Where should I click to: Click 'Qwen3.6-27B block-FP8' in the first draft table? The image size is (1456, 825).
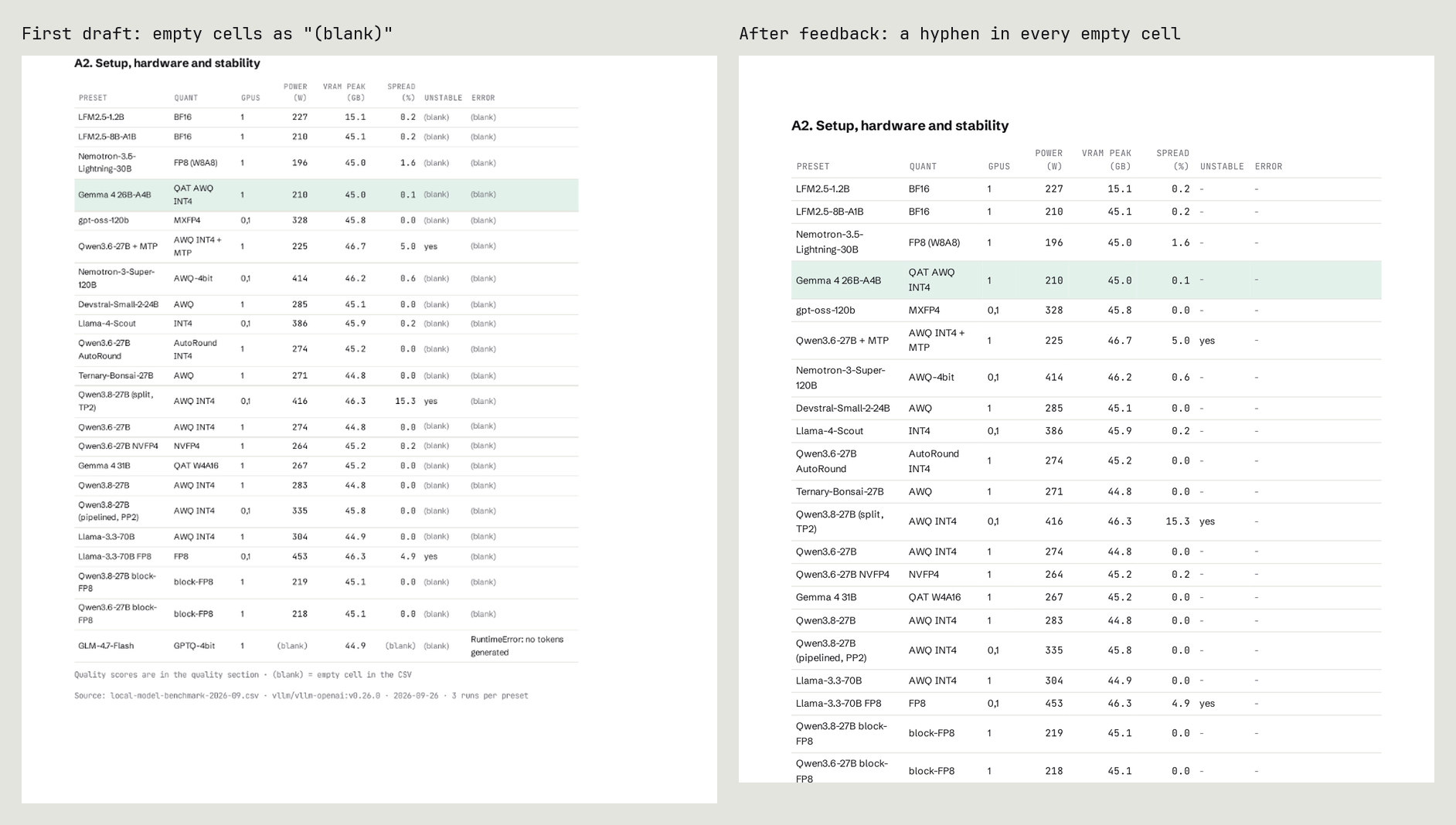(117, 614)
